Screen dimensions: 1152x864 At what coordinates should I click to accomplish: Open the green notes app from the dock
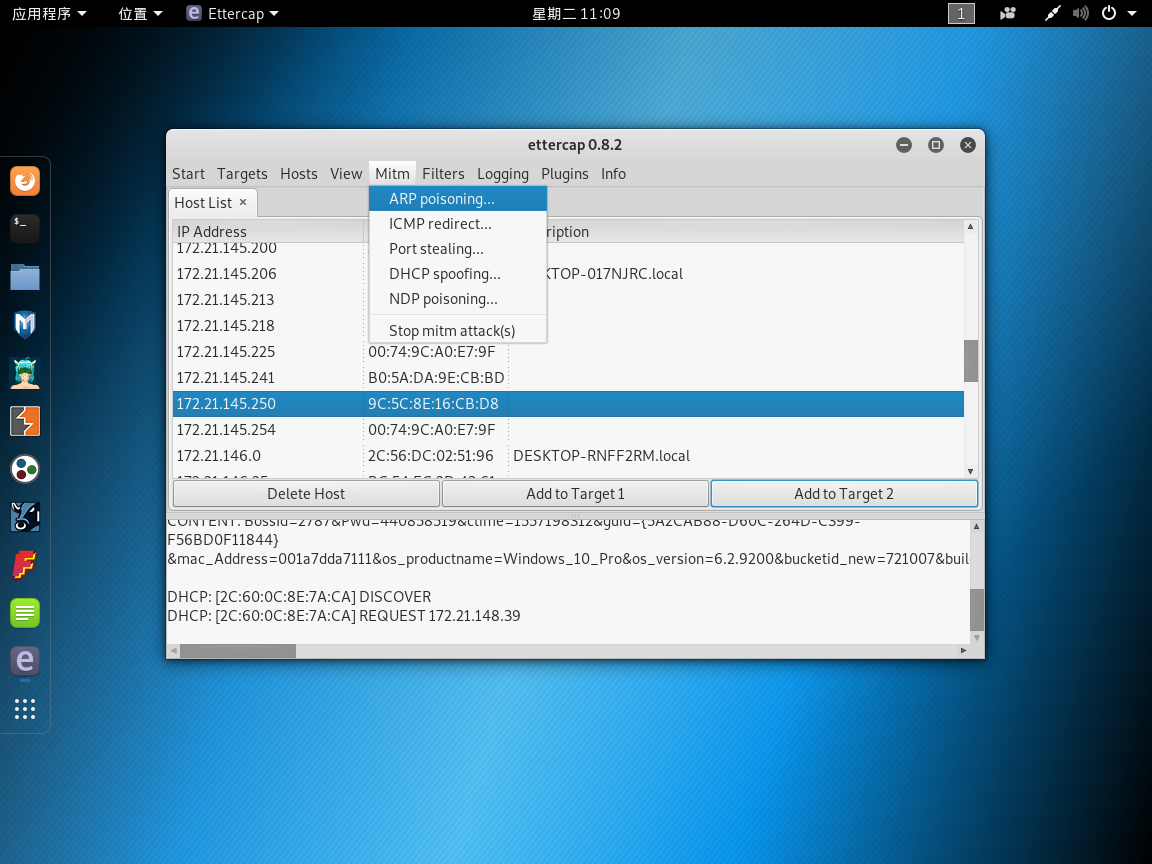click(x=24, y=613)
